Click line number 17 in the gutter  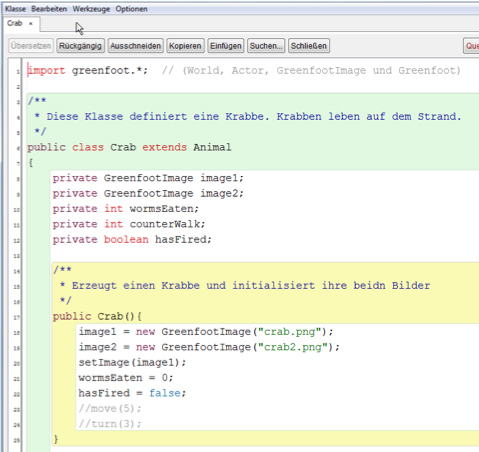[x=16, y=317]
